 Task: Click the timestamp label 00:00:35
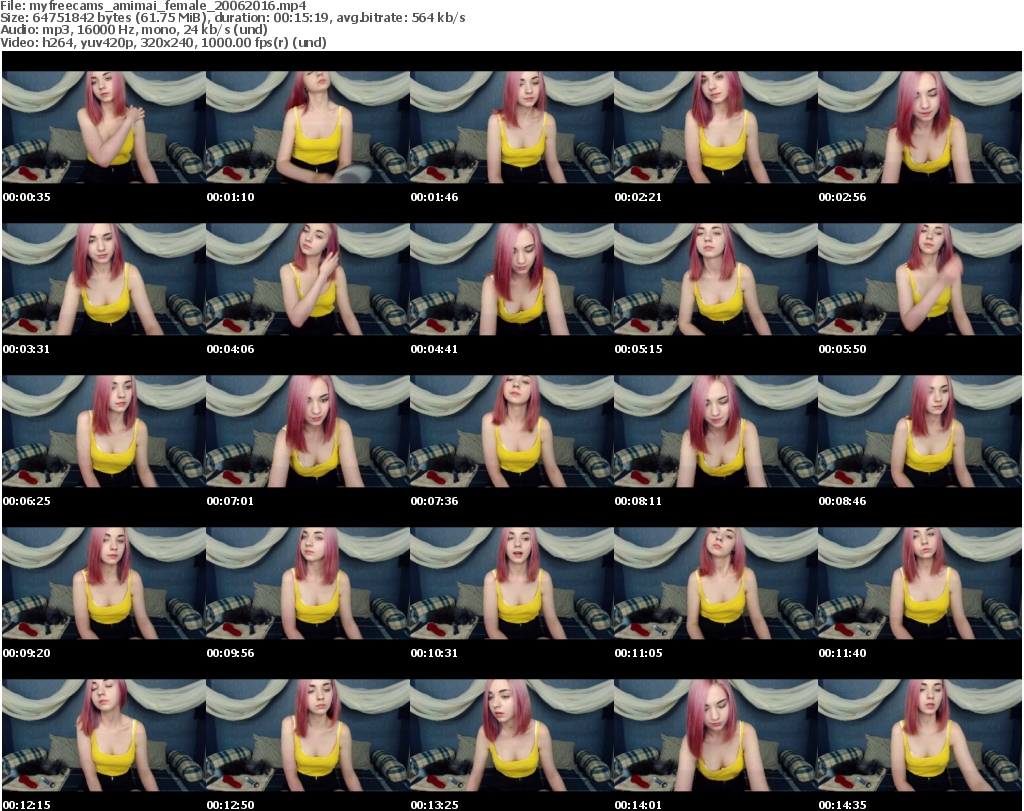[x=27, y=197]
